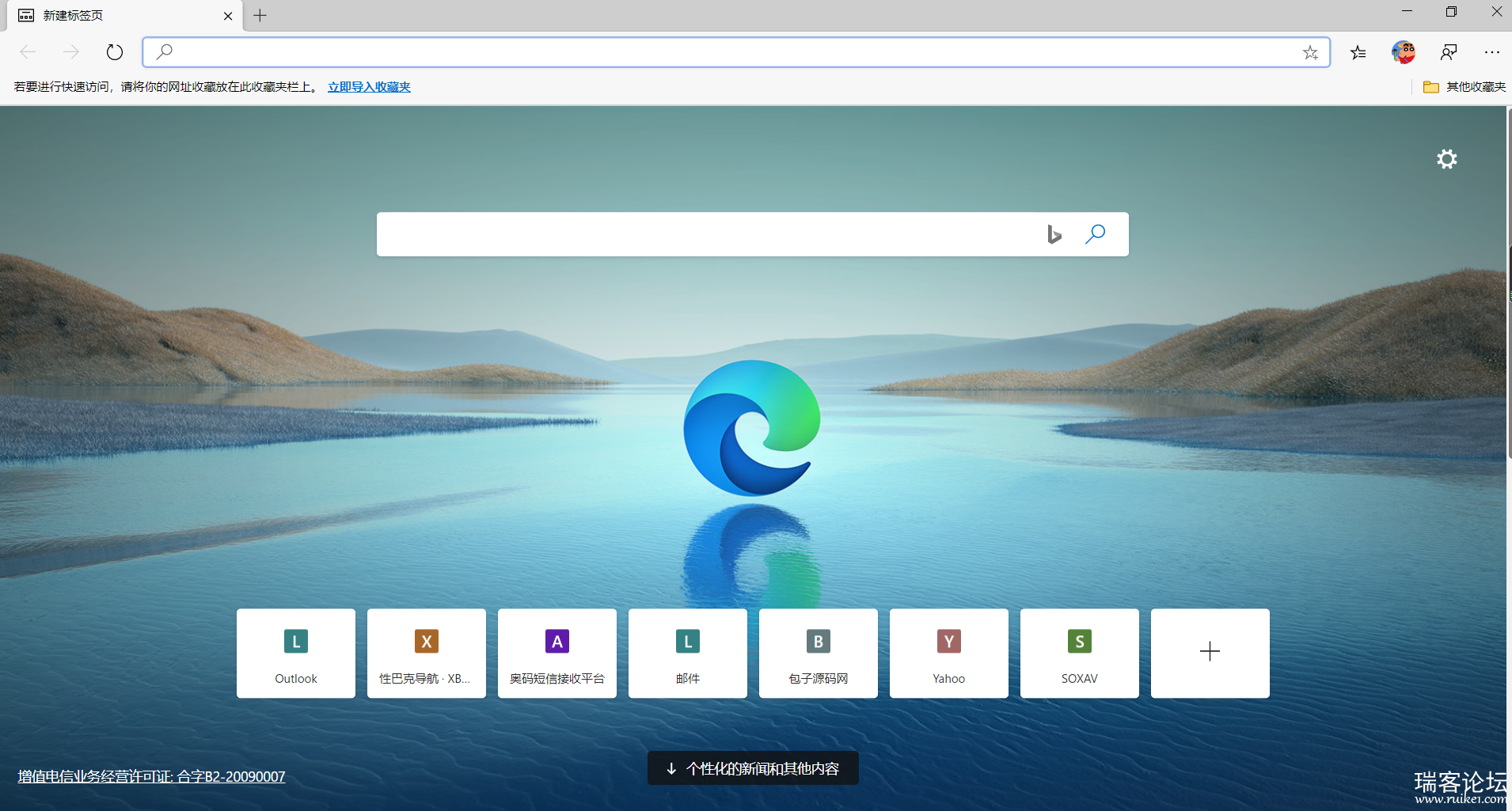Open the 性巴克导航 quick link tile
The height and width of the screenshot is (811, 1512).
pyautogui.click(x=427, y=654)
